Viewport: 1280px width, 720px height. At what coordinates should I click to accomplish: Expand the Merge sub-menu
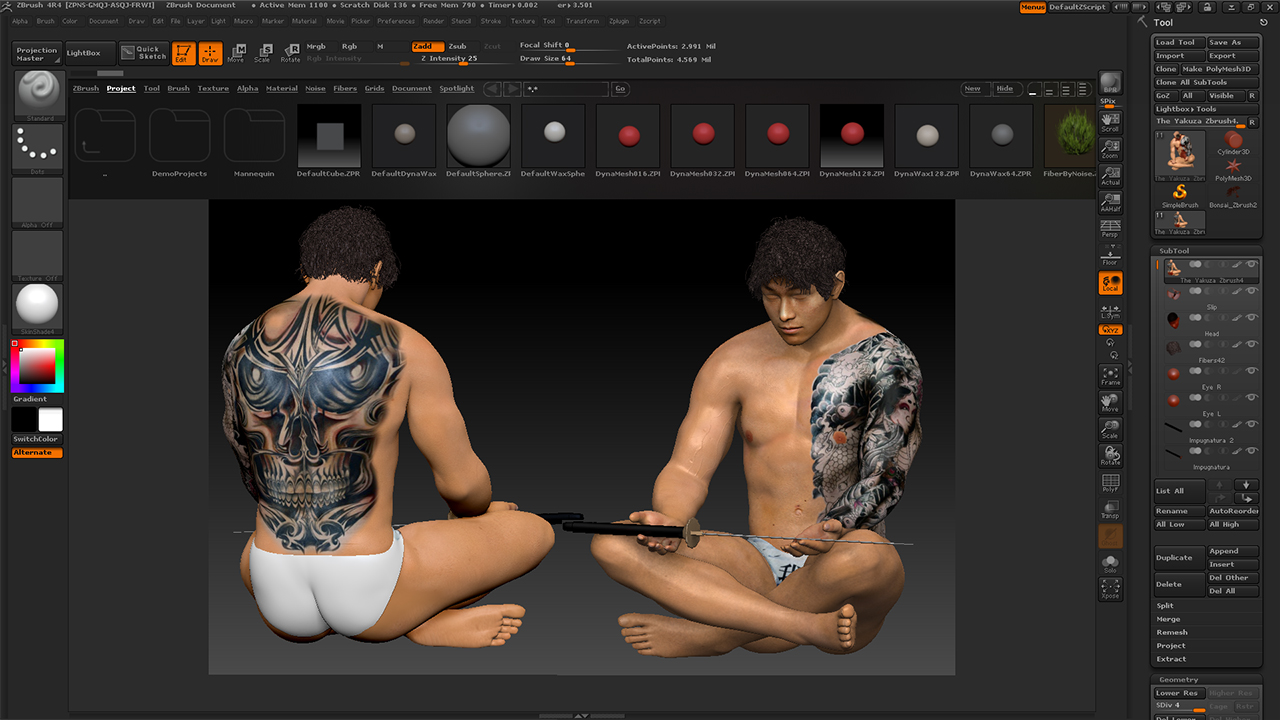(1169, 619)
